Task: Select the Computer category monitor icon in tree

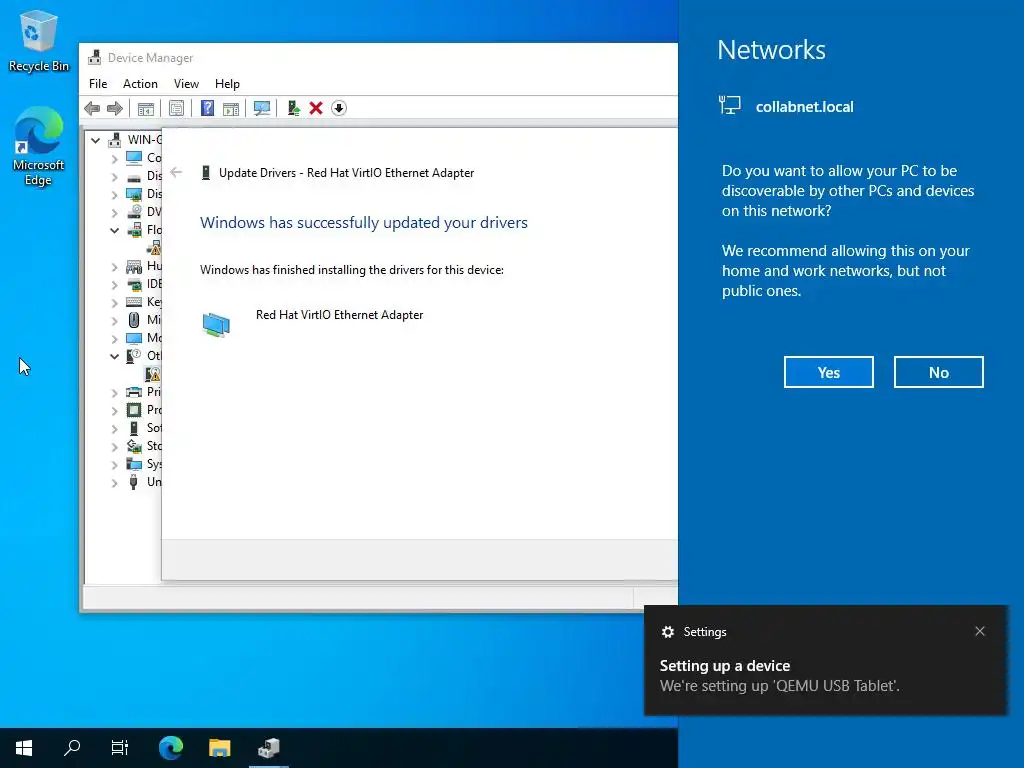Action: (x=134, y=157)
